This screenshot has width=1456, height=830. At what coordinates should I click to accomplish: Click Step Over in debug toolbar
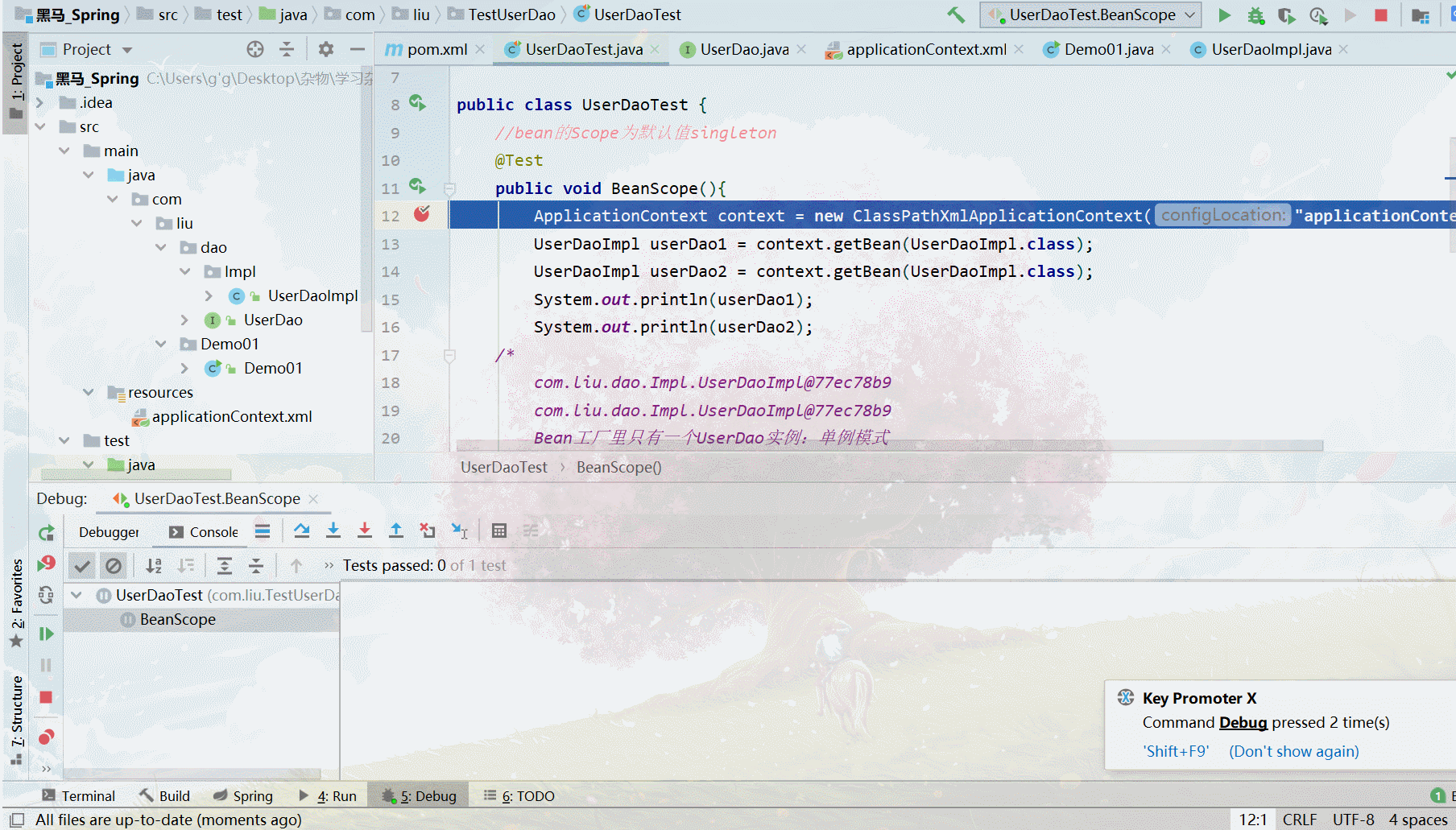[302, 531]
